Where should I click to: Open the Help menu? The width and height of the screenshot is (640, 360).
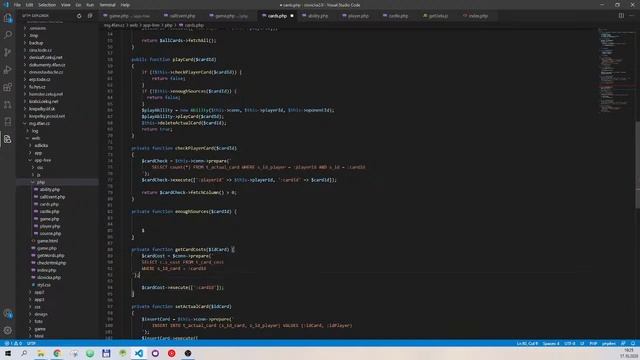coord(125,5)
